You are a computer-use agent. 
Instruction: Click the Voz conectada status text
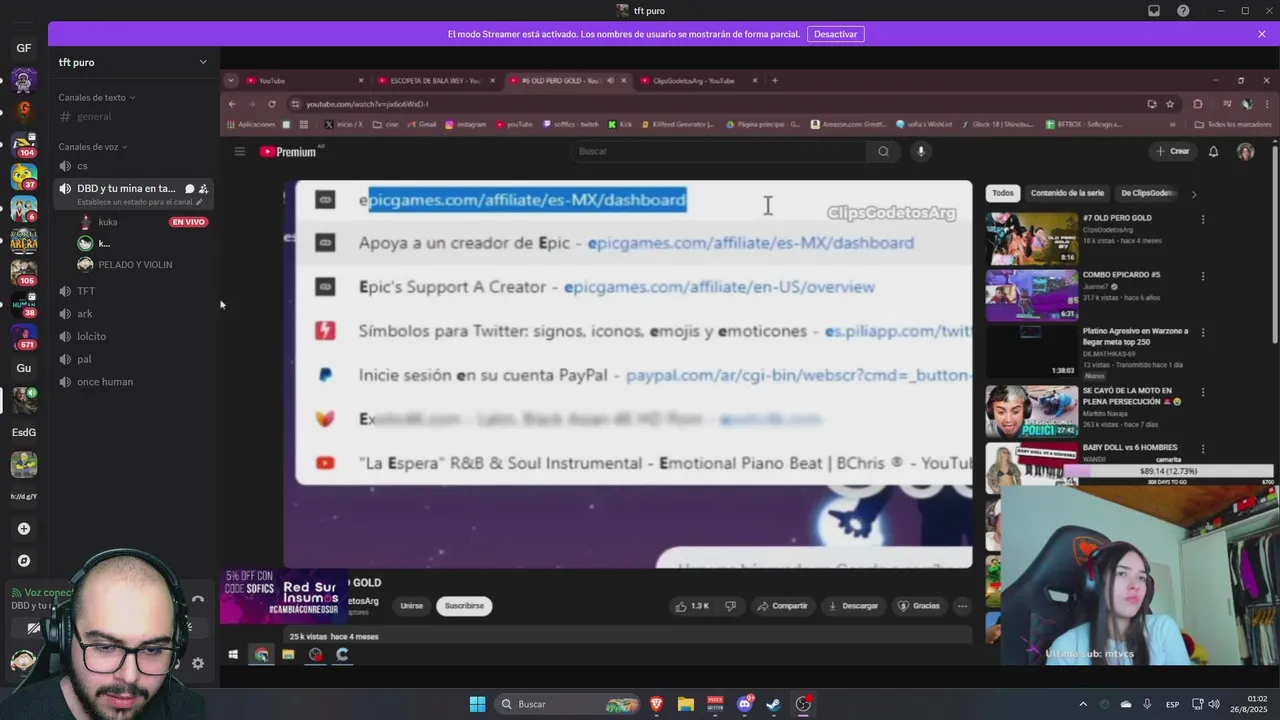tap(47, 592)
